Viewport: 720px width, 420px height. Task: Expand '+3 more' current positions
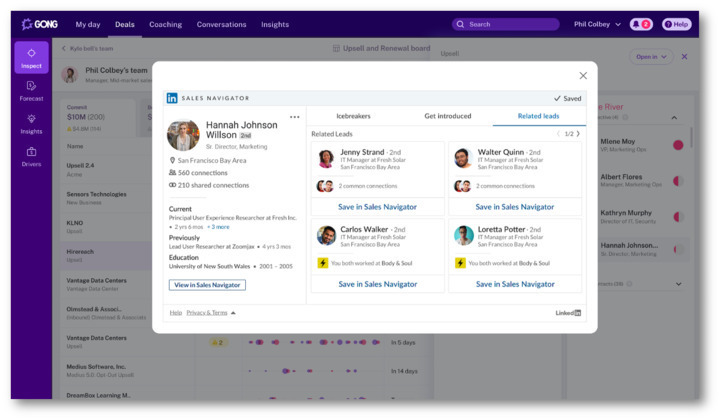(218, 227)
